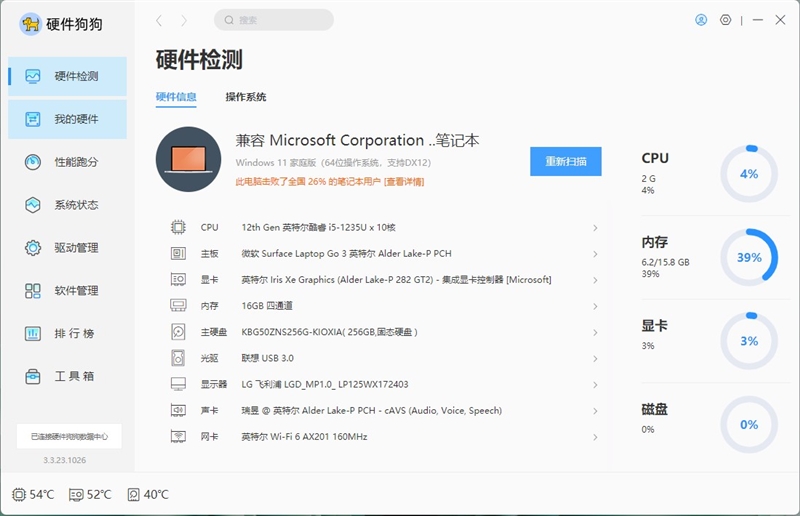Open 硬件检测 in the sidebar
800x516 pixels.
coord(67,77)
